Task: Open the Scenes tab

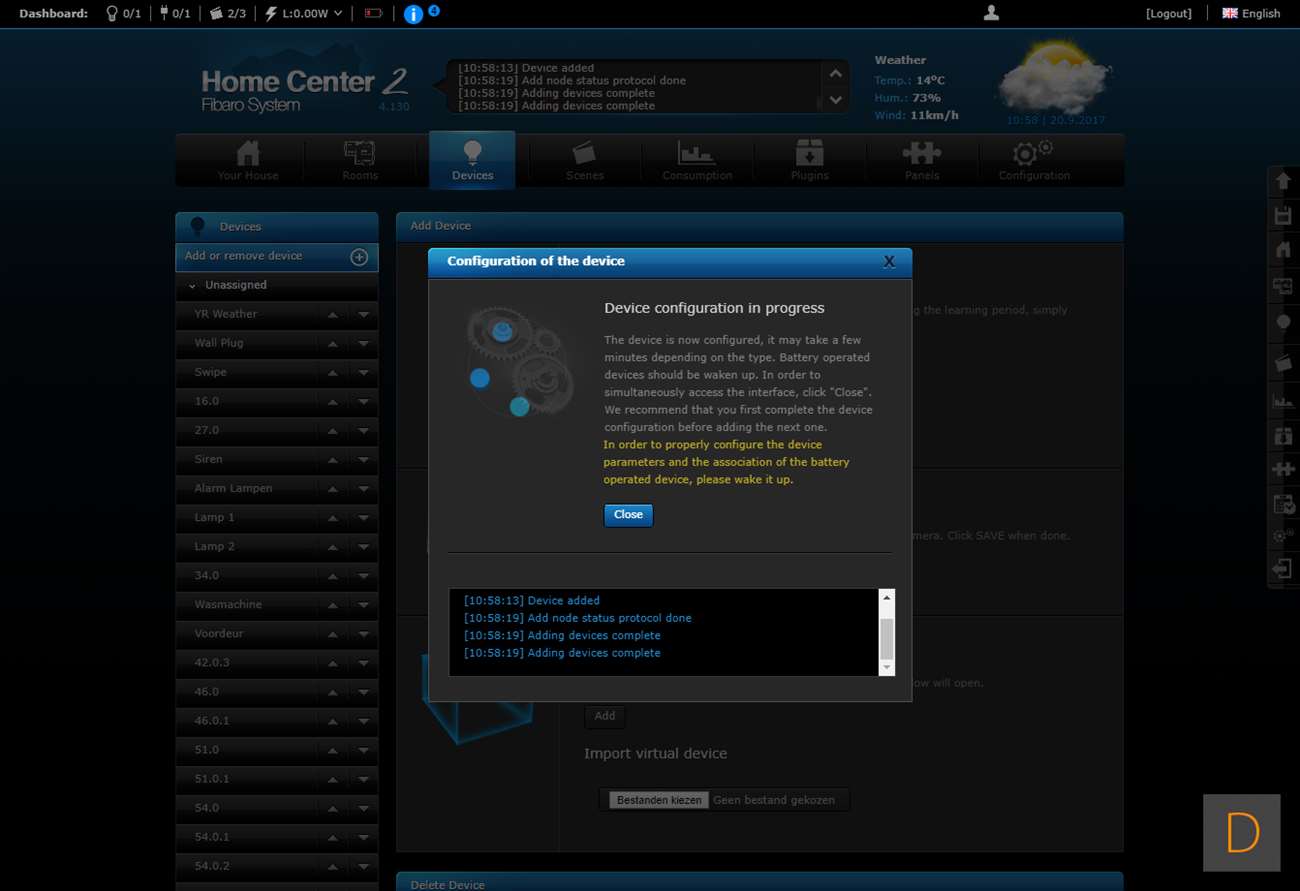Action: pos(584,160)
